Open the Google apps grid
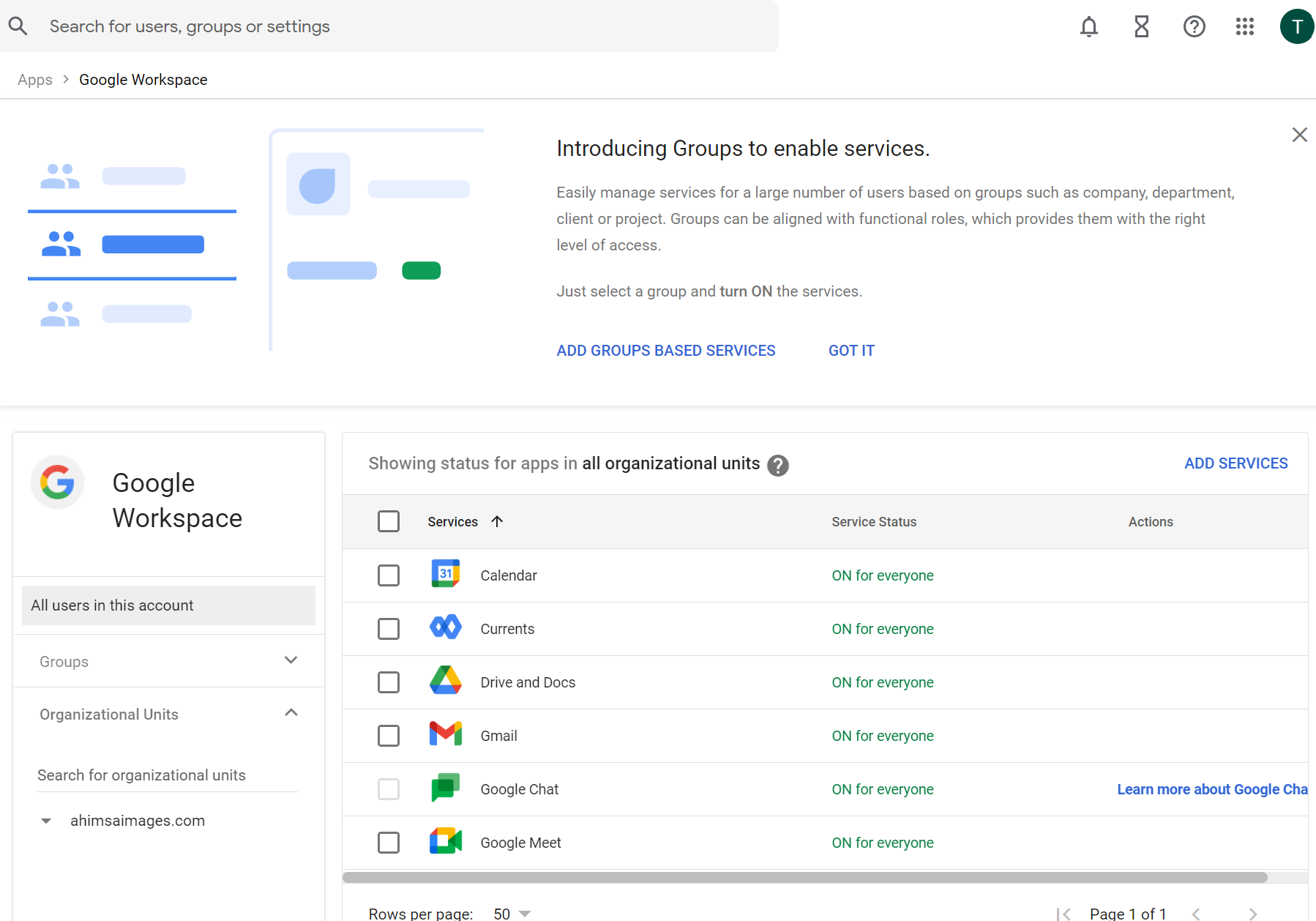 [x=1245, y=26]
